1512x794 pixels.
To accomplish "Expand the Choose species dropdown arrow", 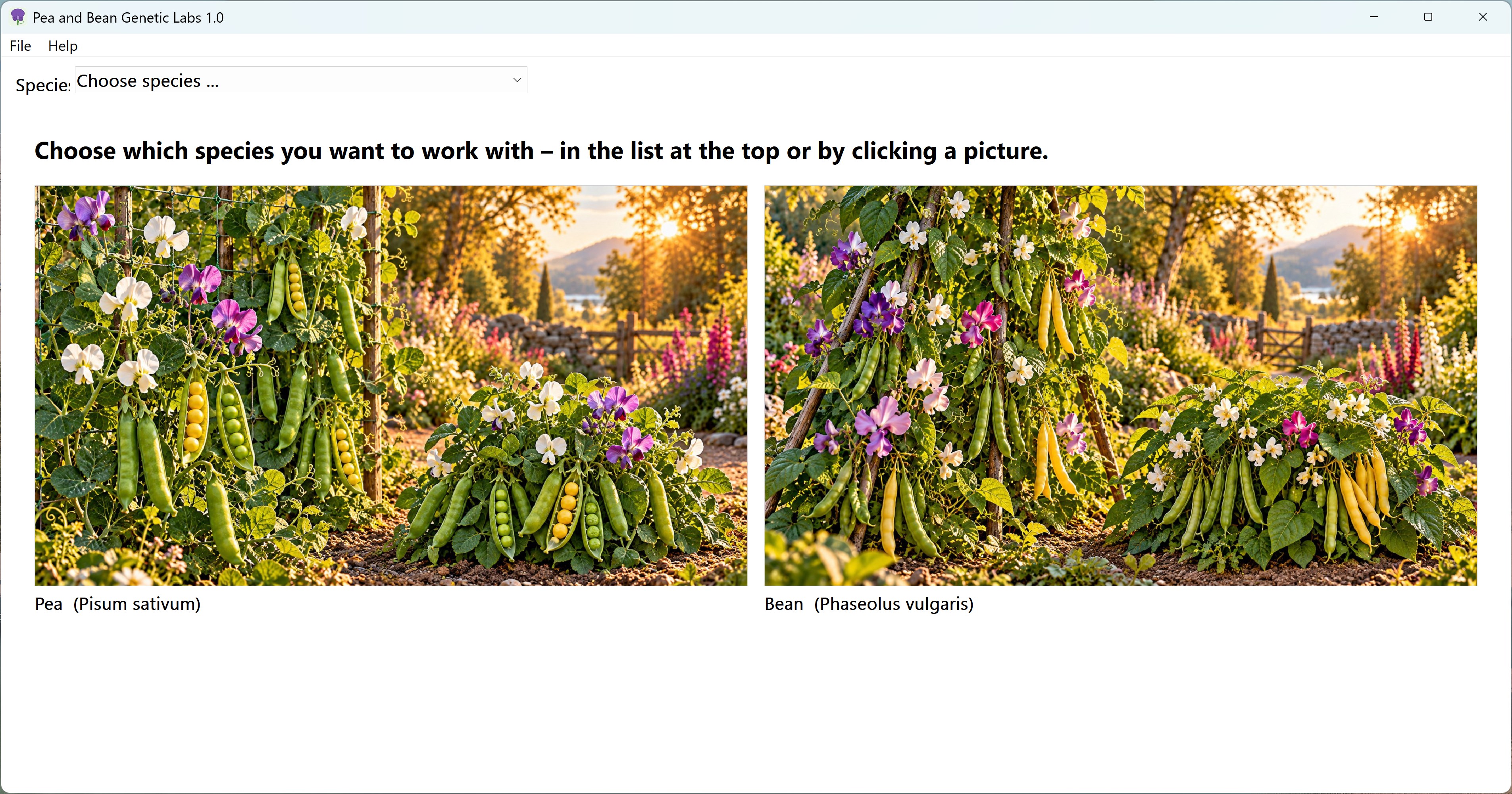I will [x=517, y=80].
